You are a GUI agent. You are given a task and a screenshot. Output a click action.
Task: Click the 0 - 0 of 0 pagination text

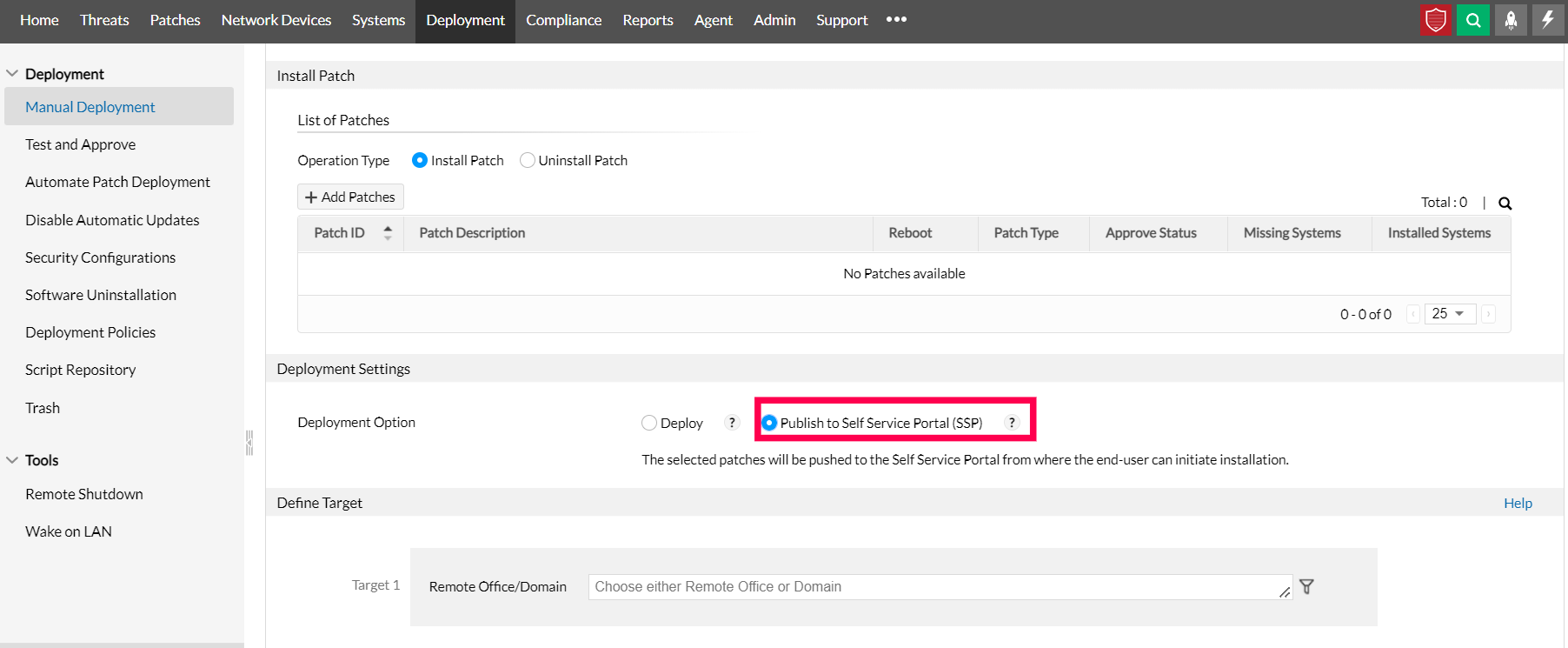click(x=1365, y=314)
